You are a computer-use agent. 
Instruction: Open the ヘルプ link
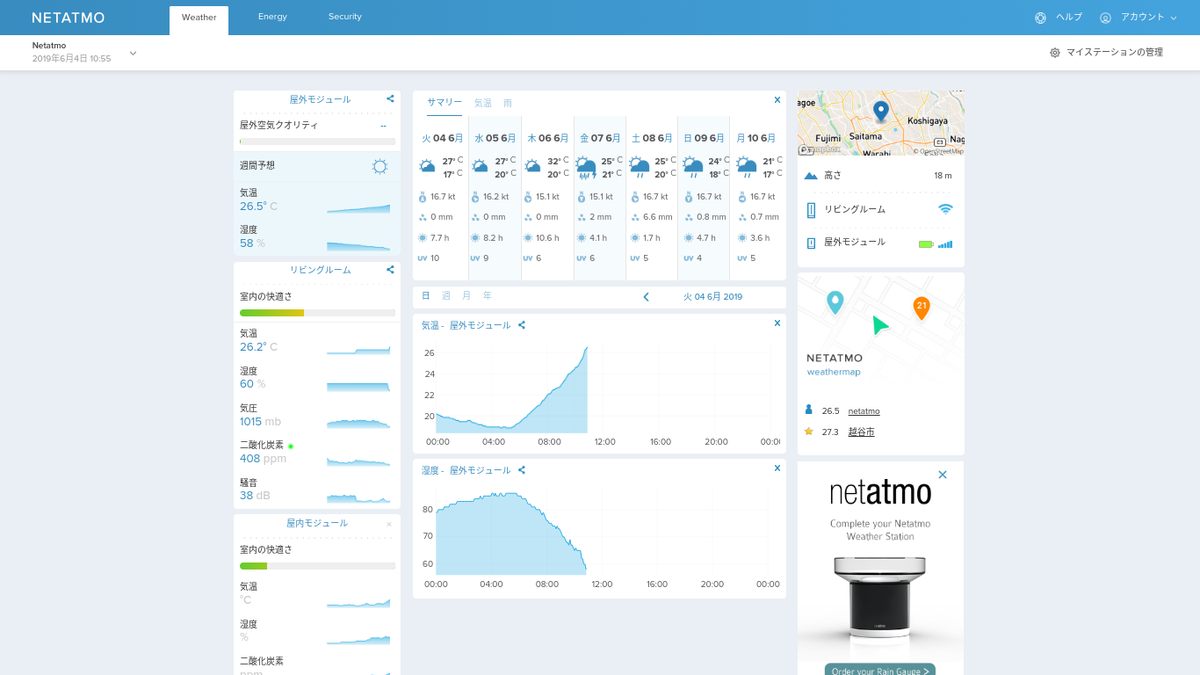pyautogui.click(x=1058, y=17)
